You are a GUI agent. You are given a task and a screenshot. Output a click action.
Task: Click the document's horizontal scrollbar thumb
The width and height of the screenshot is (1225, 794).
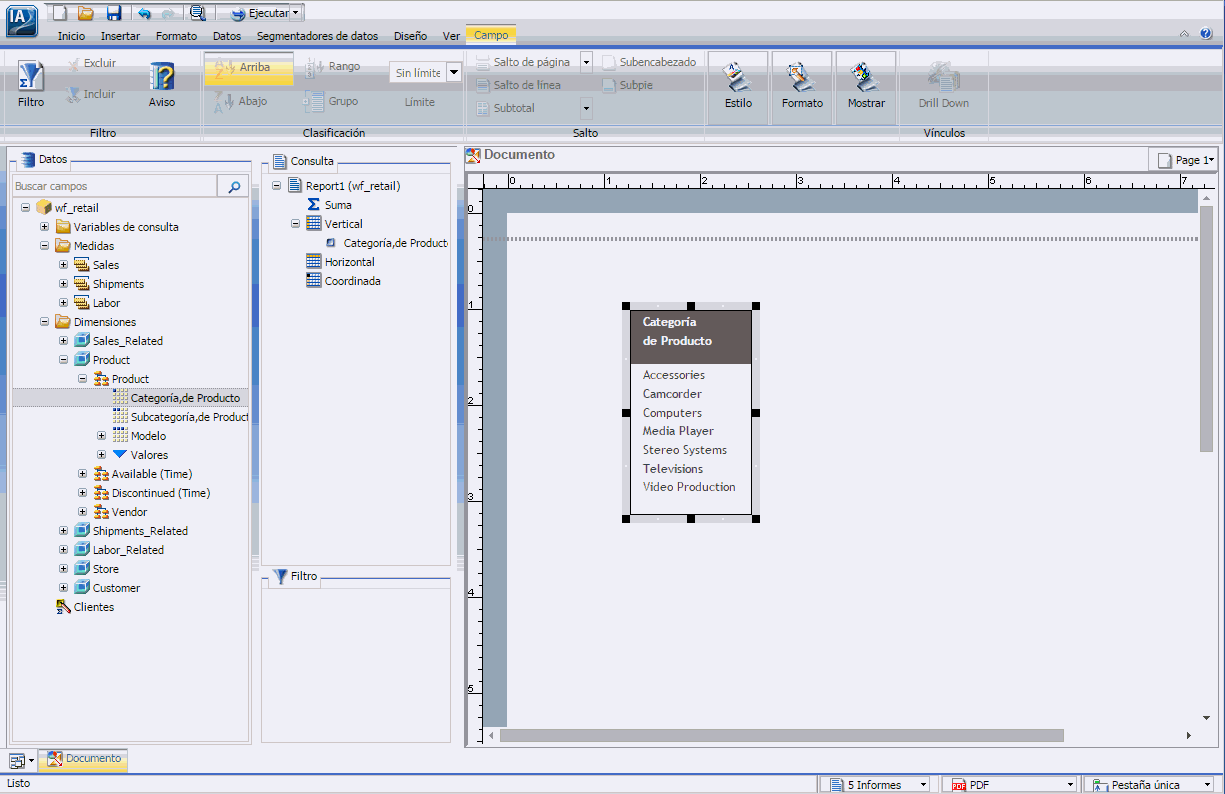(782, 736)
